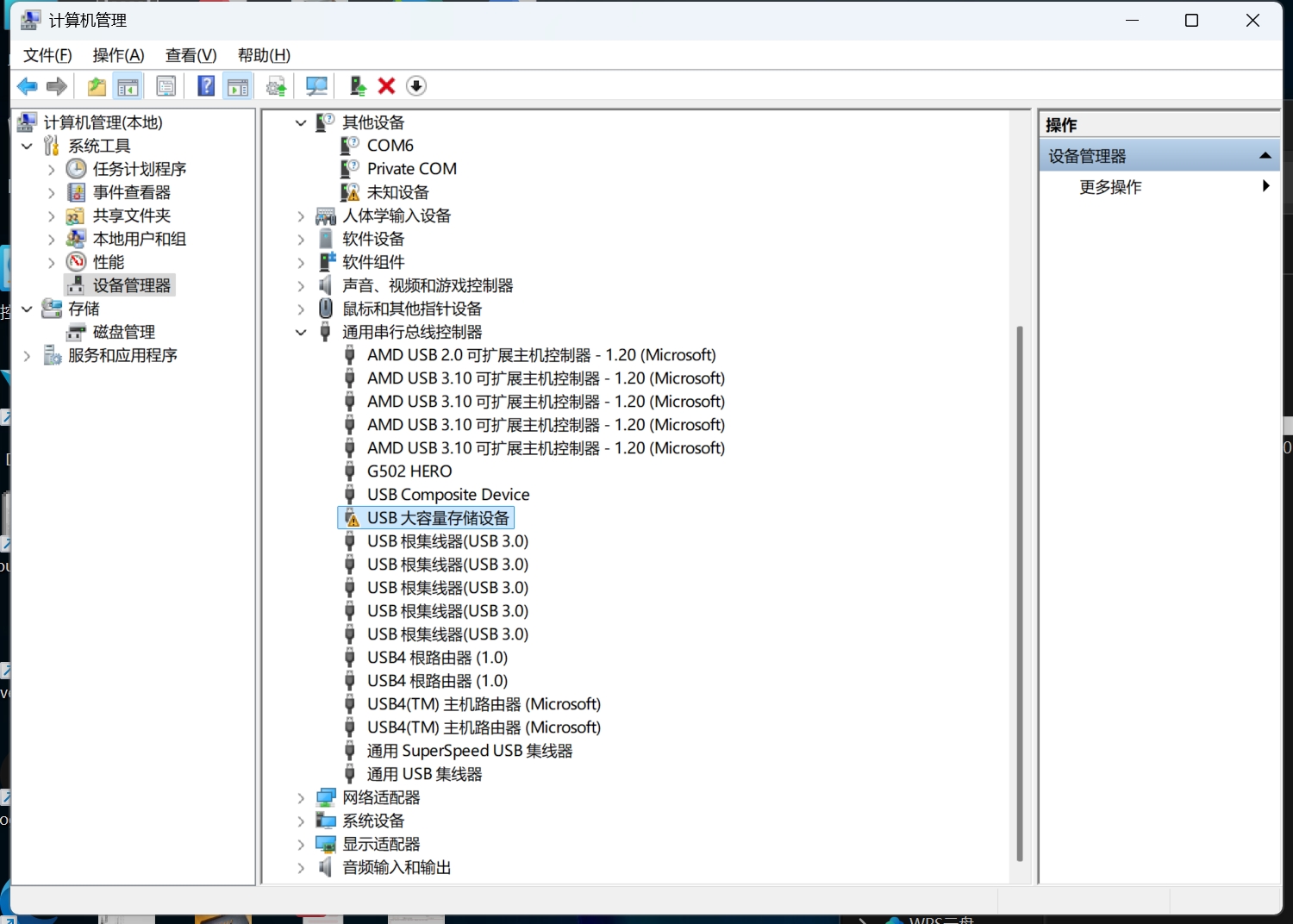Image resolution: width=1293 pixels, height=924 pixels.
Task: Click the 设备管理器 action pane header
Action: [x=1159, y=156]
